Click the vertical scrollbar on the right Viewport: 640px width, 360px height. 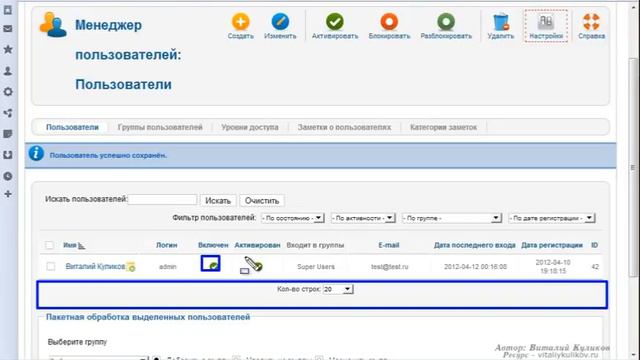pyautogui.click(x=633, y=167)
